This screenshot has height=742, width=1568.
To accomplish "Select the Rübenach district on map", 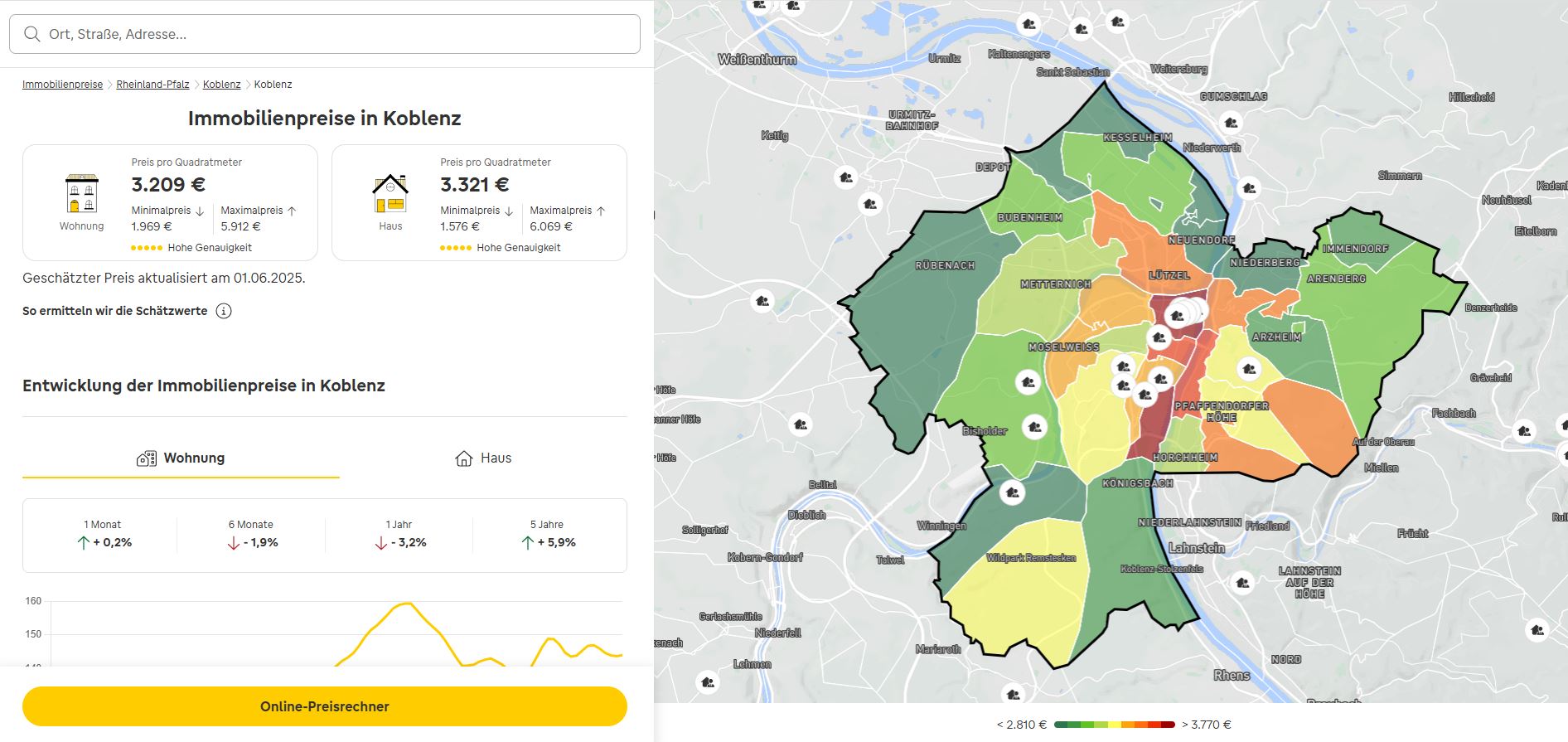I will tap(920, 332).
